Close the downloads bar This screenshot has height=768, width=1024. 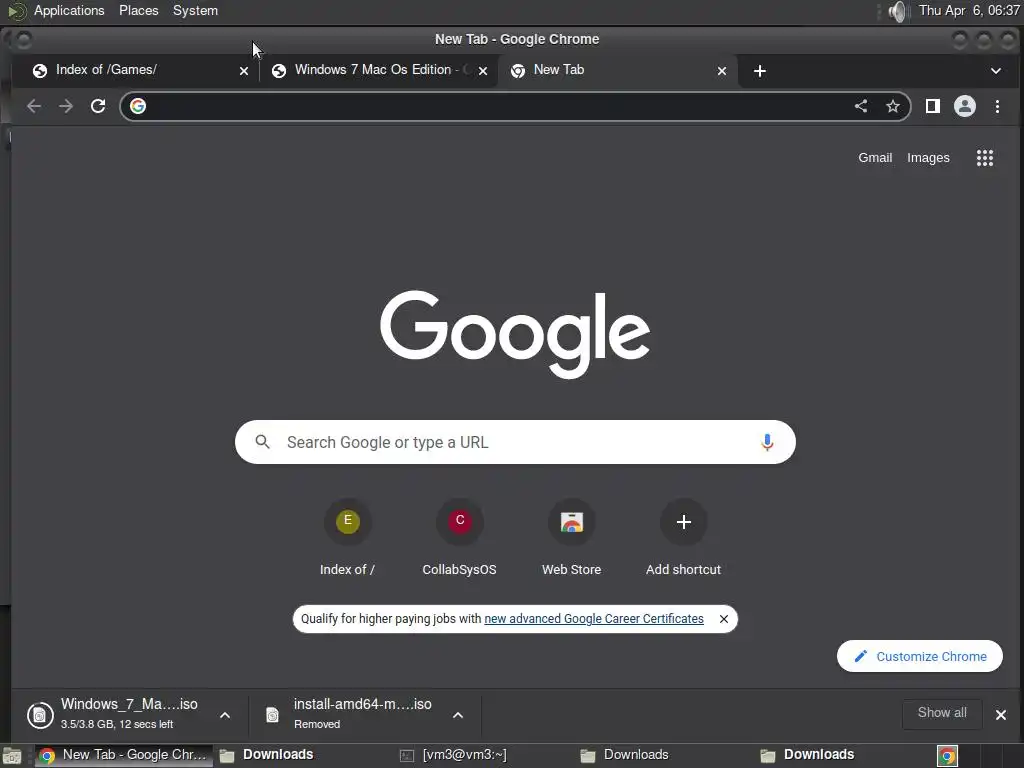1000,714
